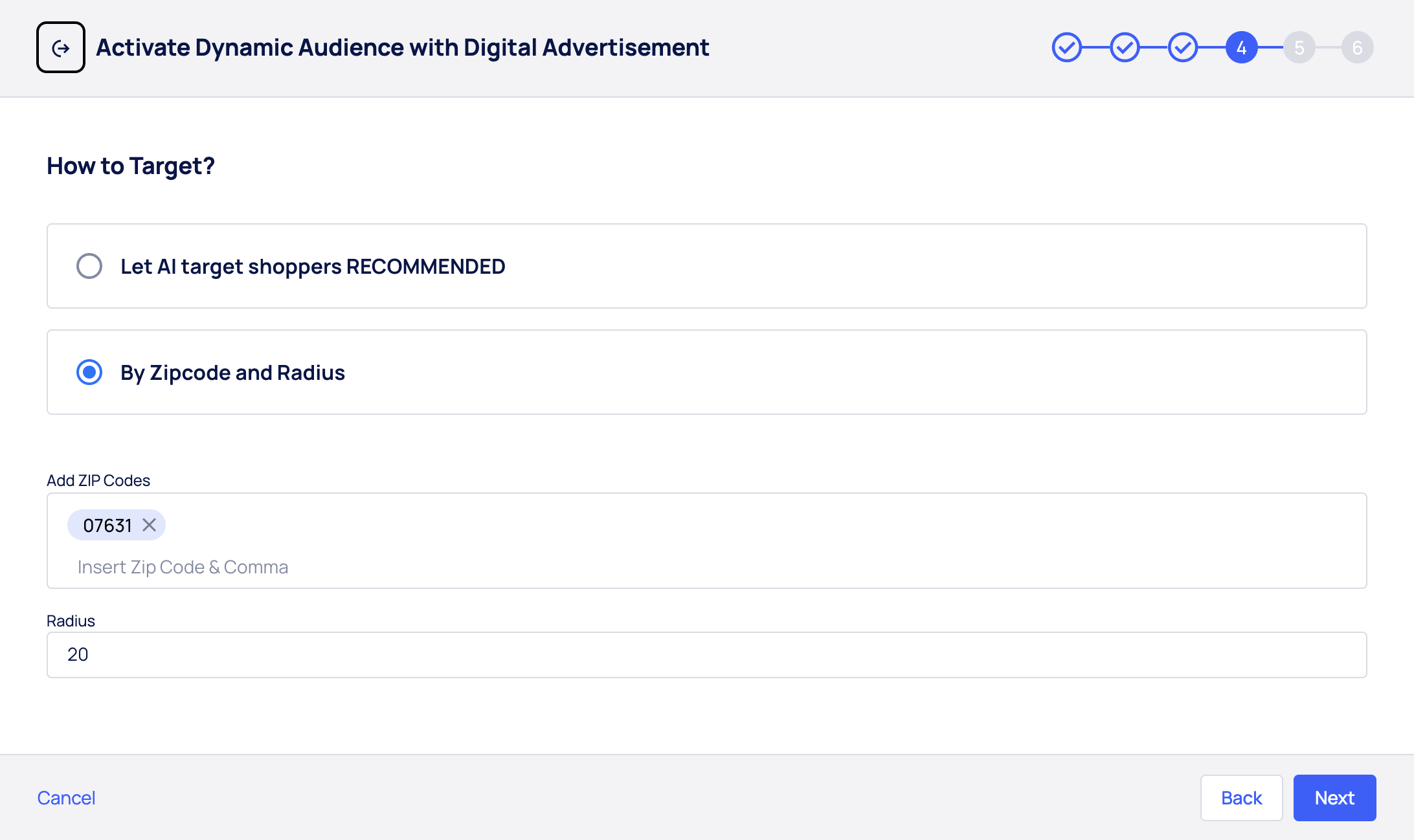Click the exit arrow icon in header

coord(61,47)
